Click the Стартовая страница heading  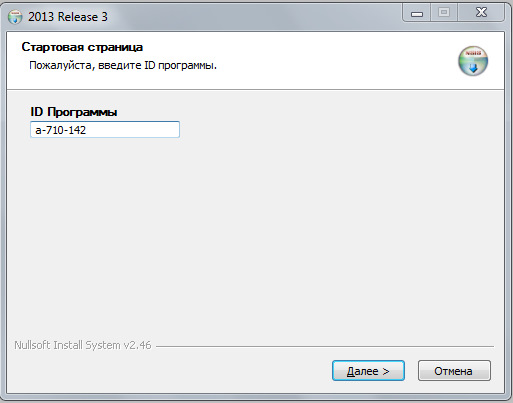(82, 47)
